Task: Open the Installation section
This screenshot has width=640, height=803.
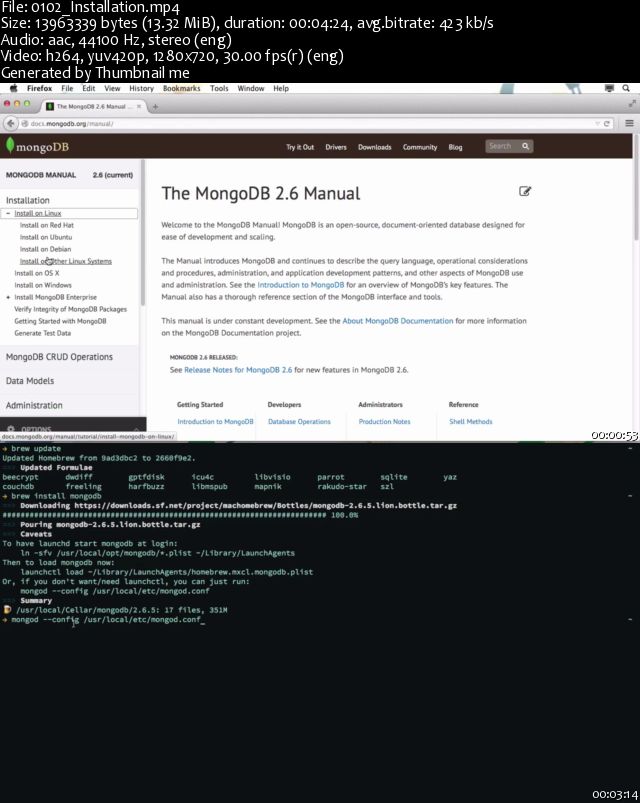Action: pyautogui.click(x=28, y=200)
